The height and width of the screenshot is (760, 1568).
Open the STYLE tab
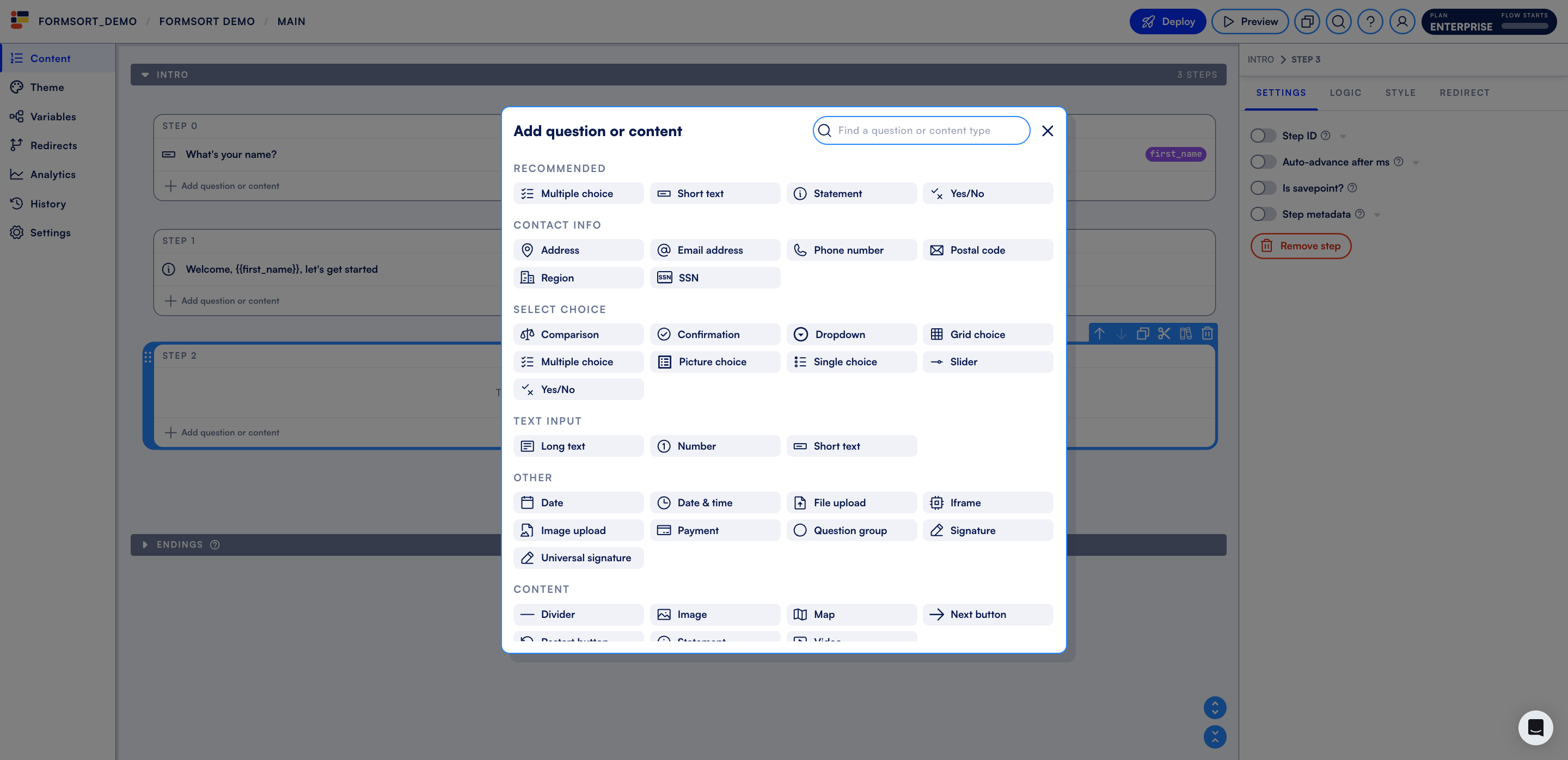click(x=1400, y=93)
